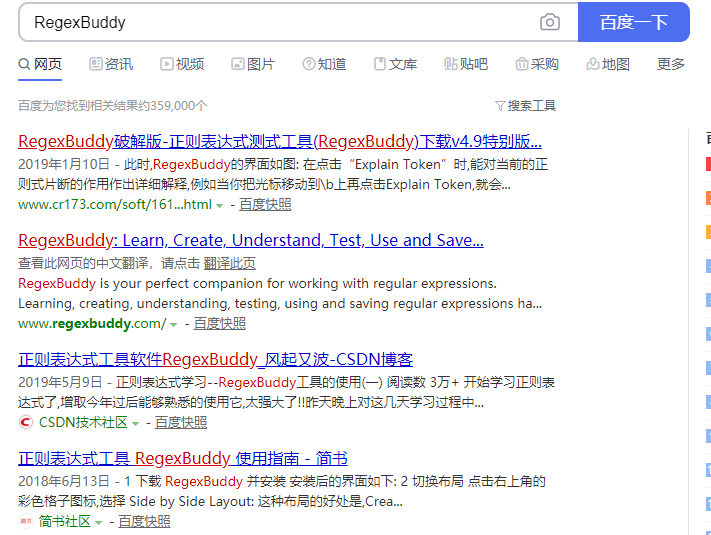Click the magnifier icon on 网页 tab
Image resolution: width=711 pixels, height=535 pixels.
point(24,64)
